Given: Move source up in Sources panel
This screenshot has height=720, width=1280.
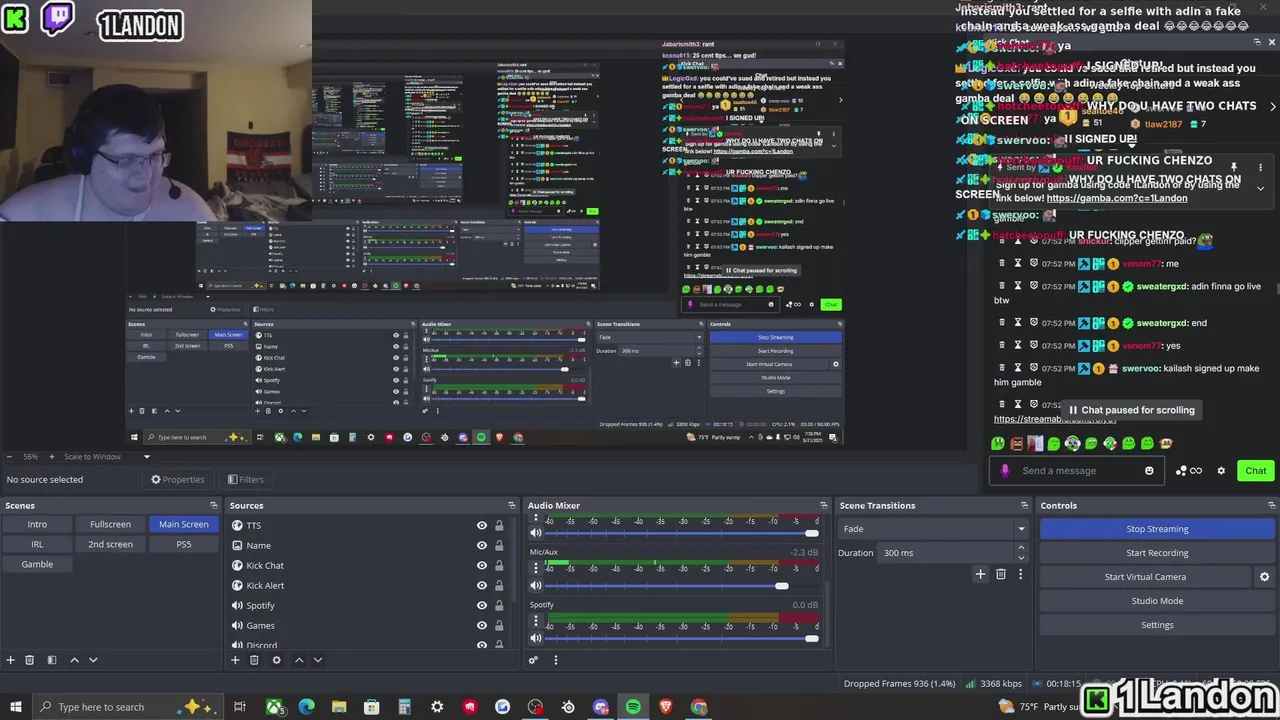Looking at the screenshot, I should 298,660.
